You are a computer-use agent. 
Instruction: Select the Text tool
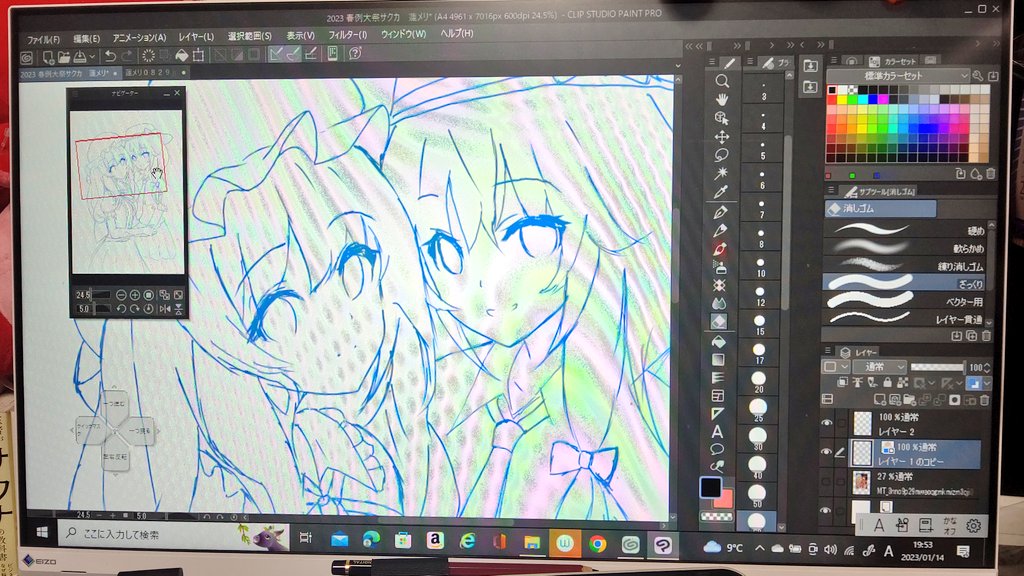click(717, 432)
